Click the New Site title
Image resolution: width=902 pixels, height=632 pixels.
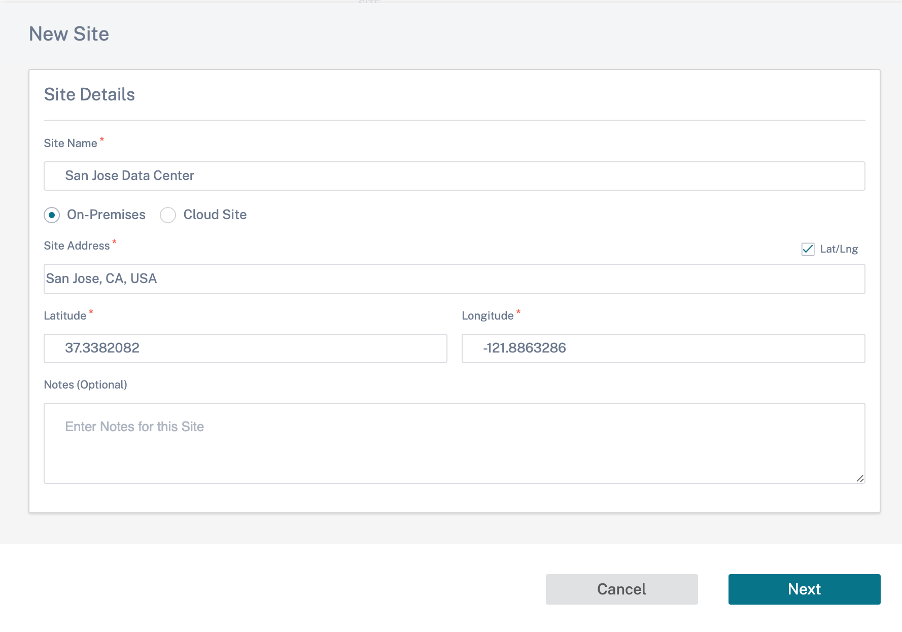(69, 34)
